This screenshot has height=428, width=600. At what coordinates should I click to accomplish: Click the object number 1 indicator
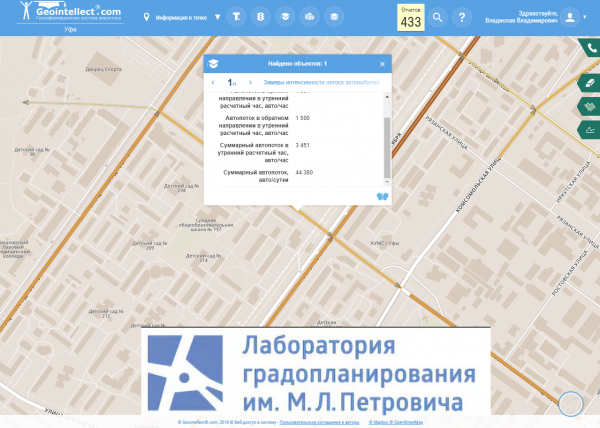coord(232,82)
